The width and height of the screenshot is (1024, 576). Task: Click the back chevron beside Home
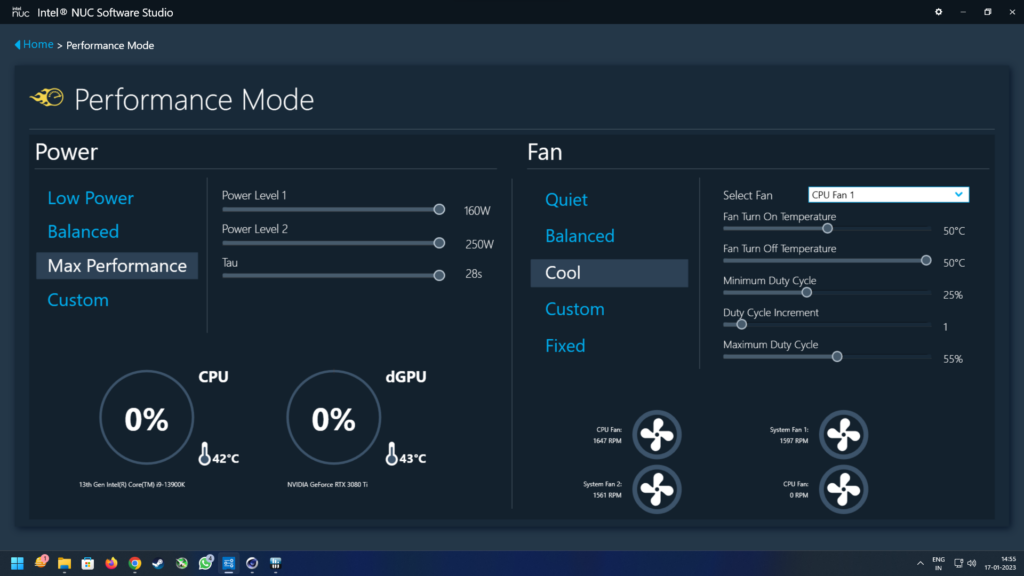pyautogui.click(x=18, y=44)
